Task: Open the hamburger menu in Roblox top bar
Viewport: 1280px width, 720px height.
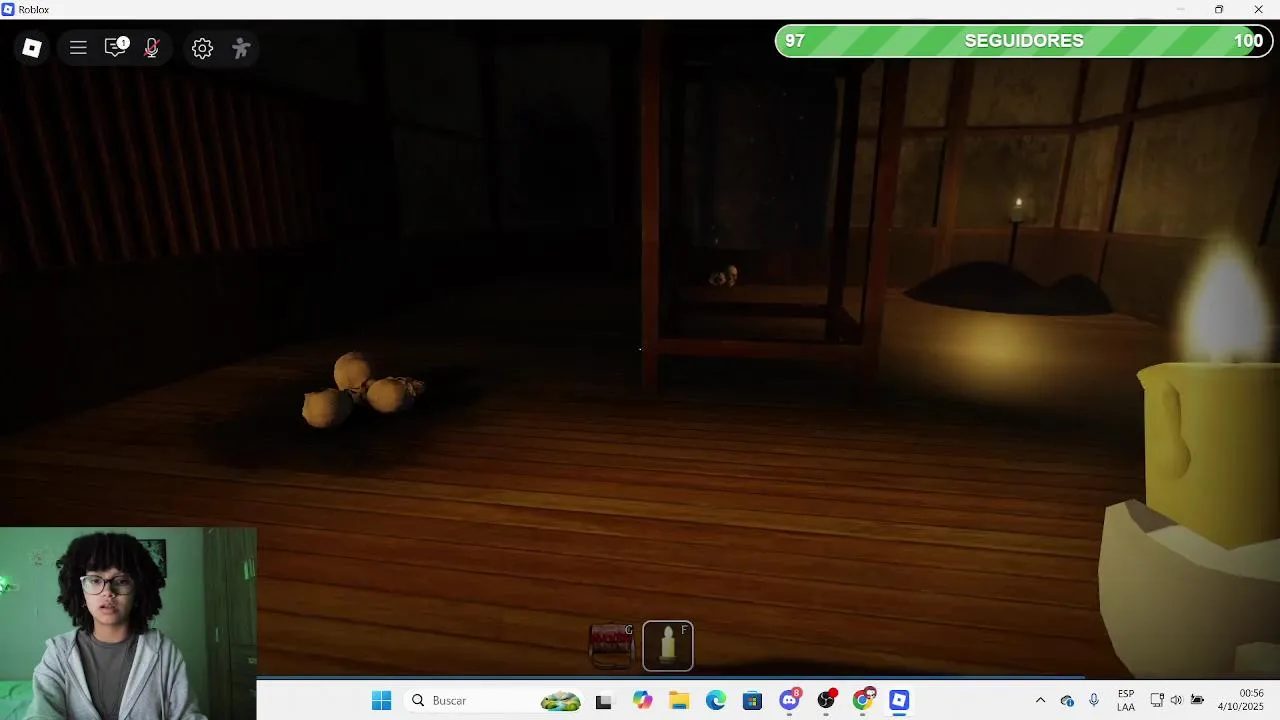Action: point(78,48)
